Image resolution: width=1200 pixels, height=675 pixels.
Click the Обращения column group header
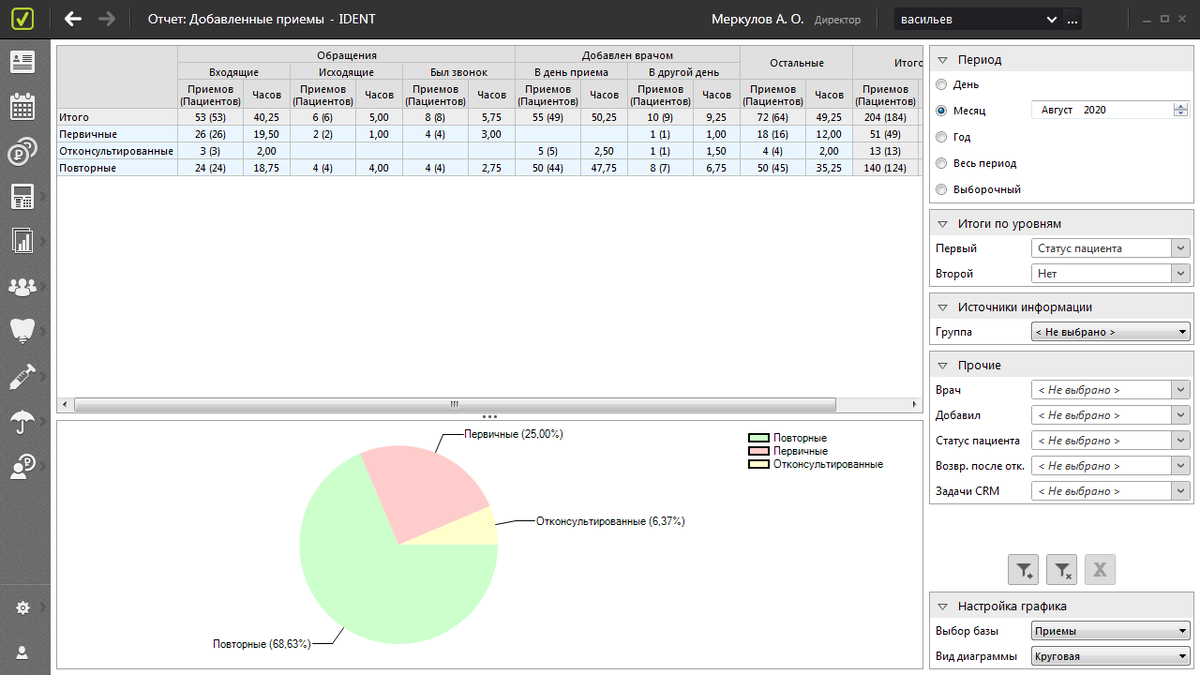346,55
